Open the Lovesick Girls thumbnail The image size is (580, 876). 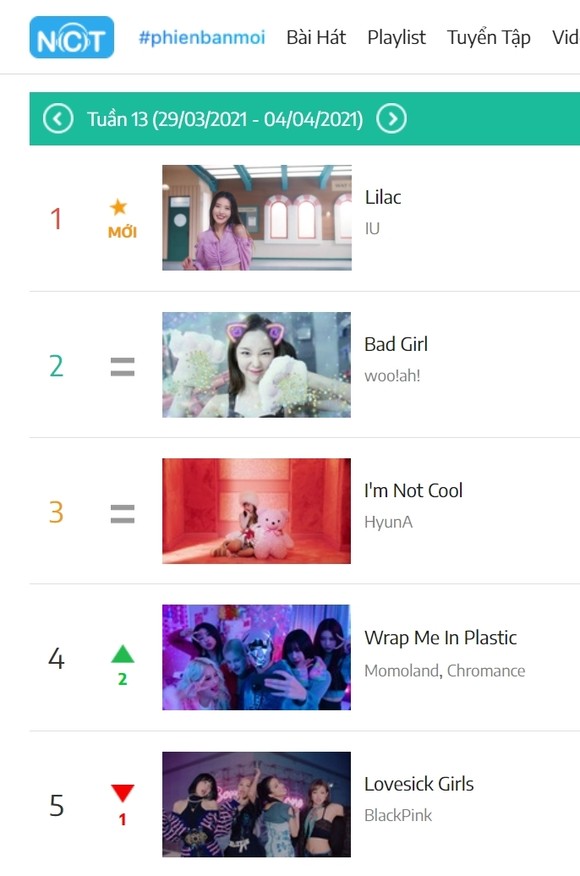click(x=256, y=804)
